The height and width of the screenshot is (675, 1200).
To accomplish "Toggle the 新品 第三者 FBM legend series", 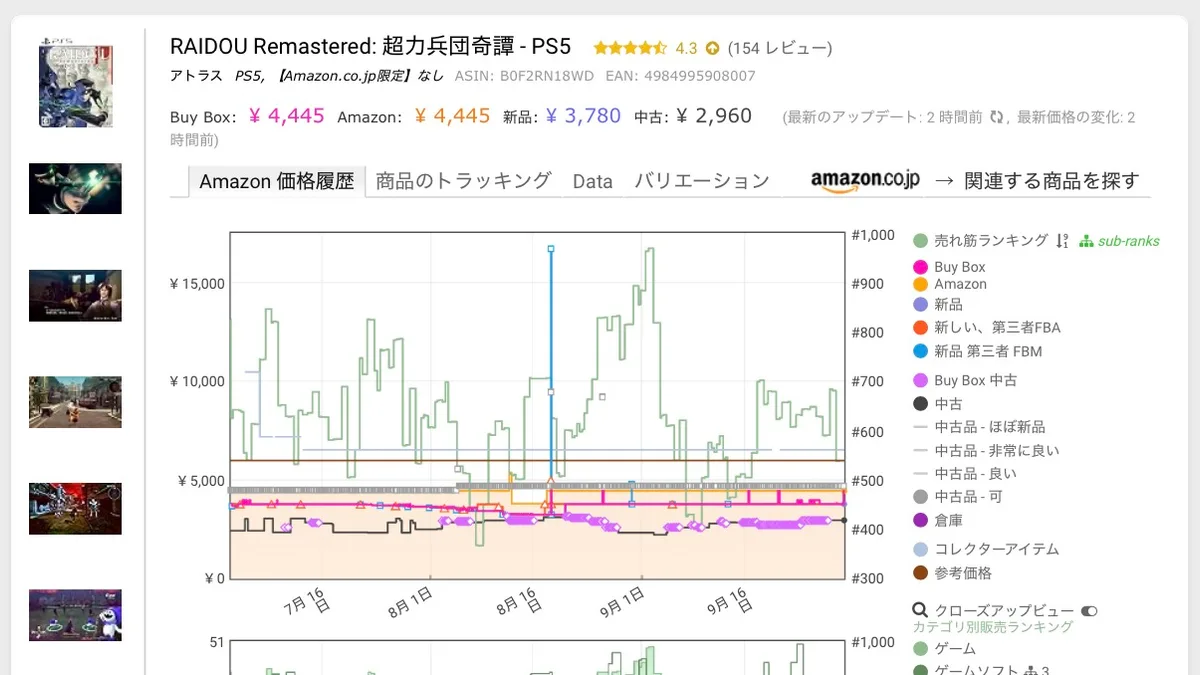I will [x=978, y=351].
